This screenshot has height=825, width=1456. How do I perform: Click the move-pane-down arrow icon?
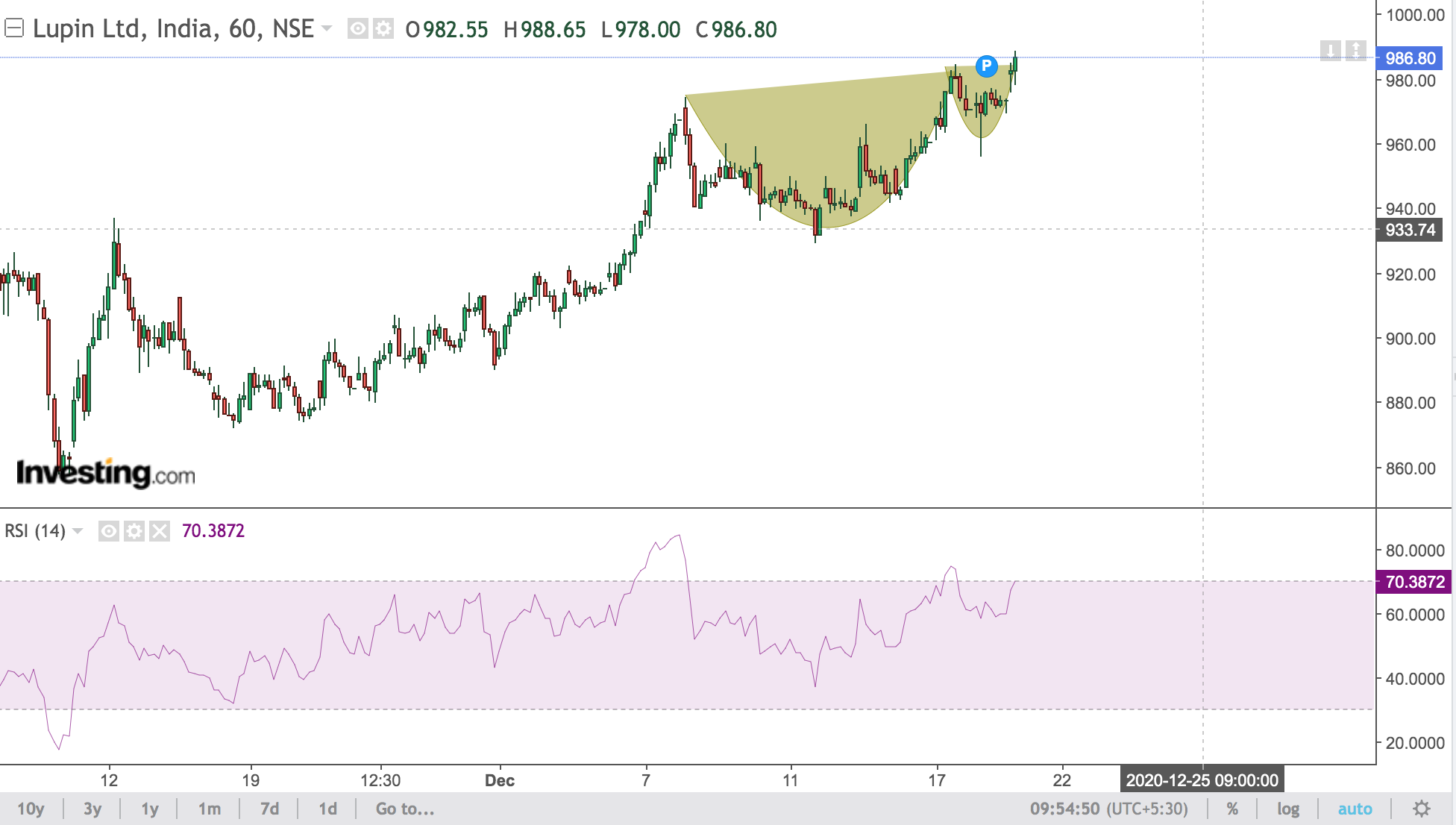tap(1330, 51)
